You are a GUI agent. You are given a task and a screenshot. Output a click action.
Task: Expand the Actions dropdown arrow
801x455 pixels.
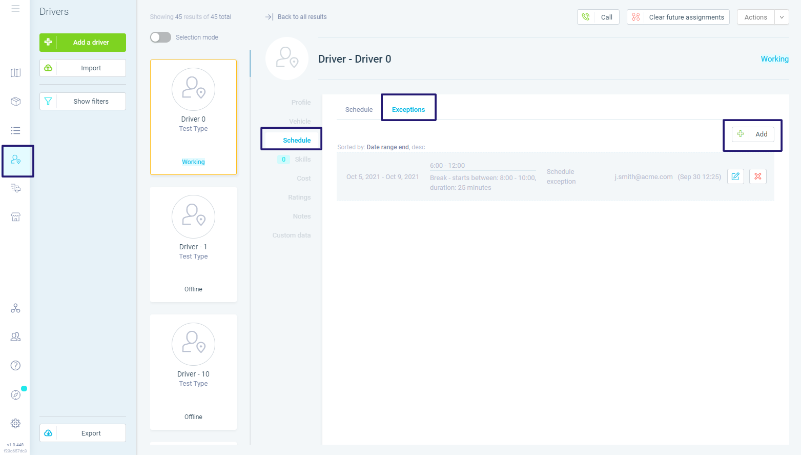tap(782, 17)
